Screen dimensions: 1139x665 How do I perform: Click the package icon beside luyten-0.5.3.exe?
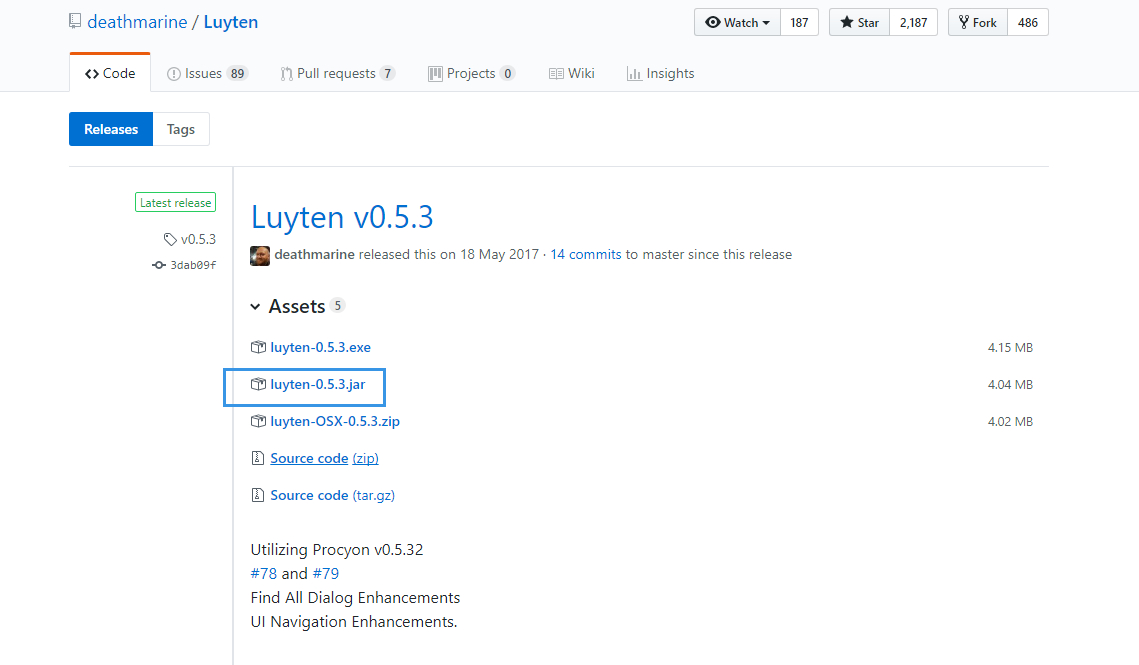point(258,347)
